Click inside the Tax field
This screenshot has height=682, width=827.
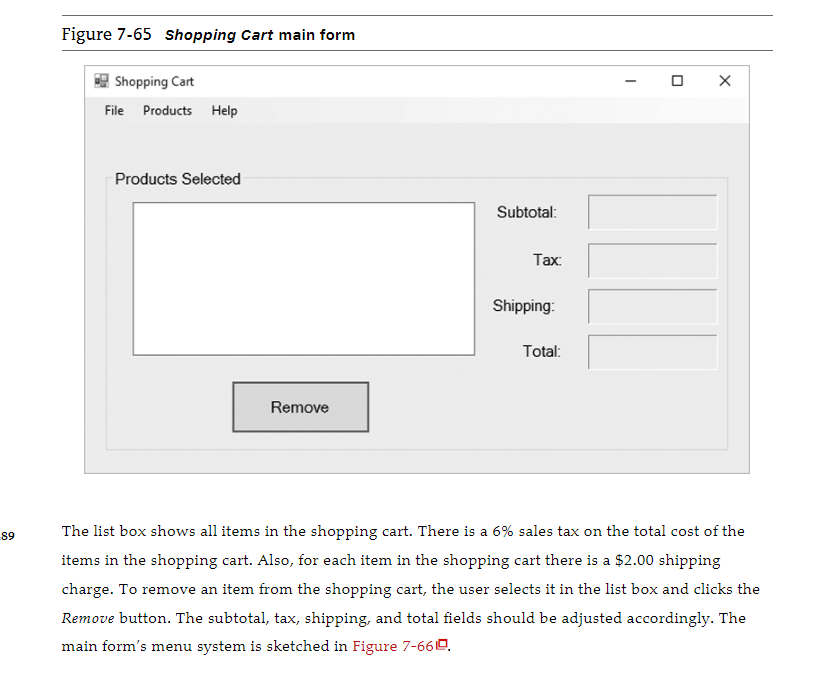click(652, 260)
